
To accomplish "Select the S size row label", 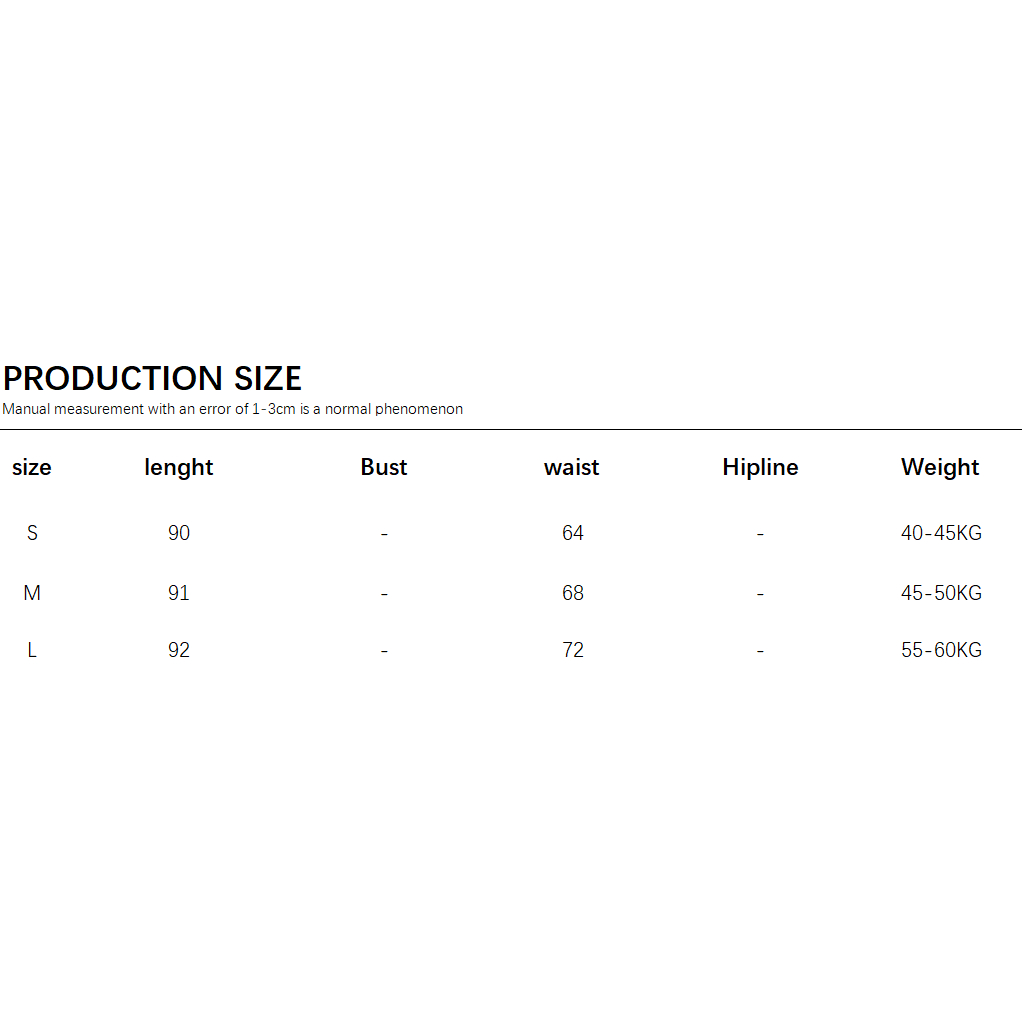I will [32, 533].
